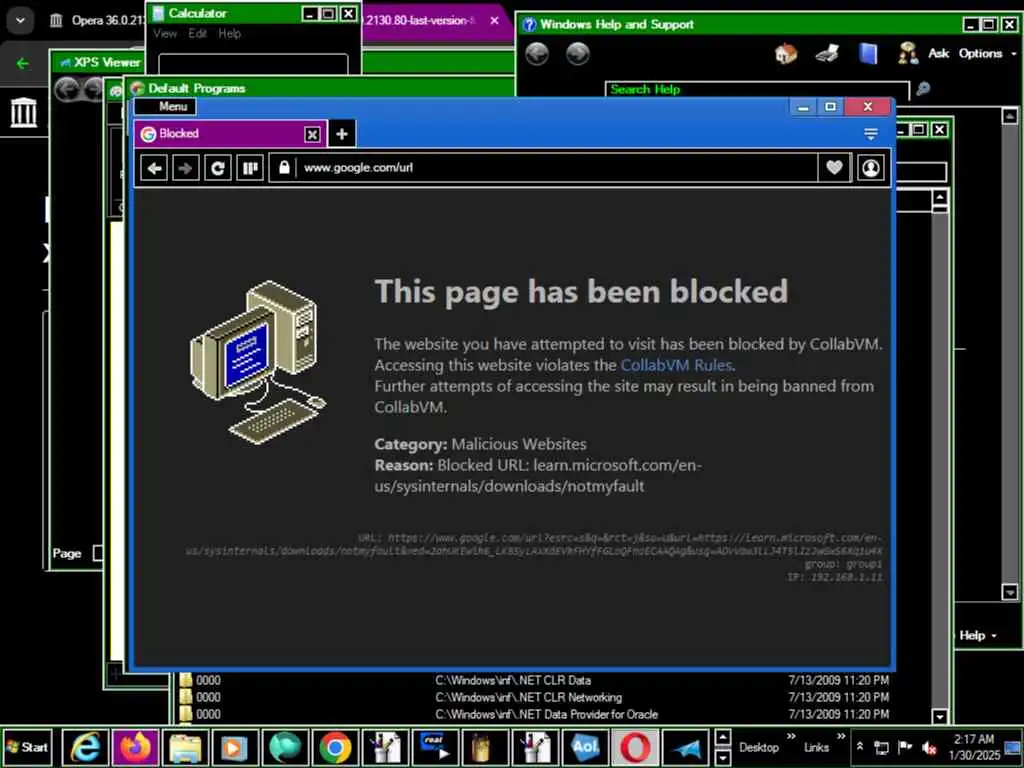Screen dimensions: 1024x768
Task: Show hidden system tray icons
Action: [860, 746]
